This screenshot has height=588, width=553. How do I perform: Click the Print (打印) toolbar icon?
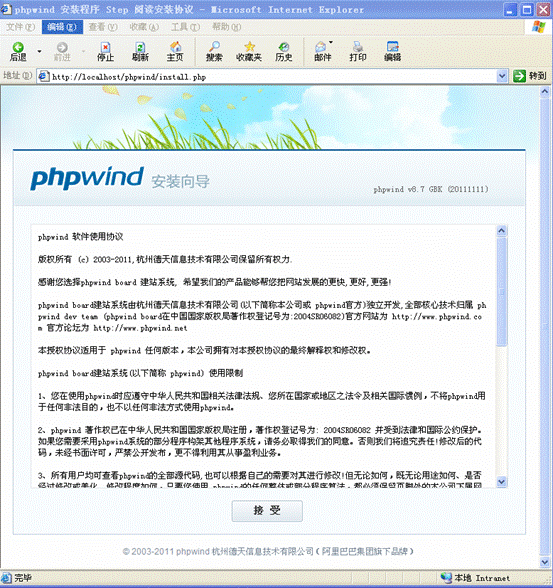tap(358, 51)
